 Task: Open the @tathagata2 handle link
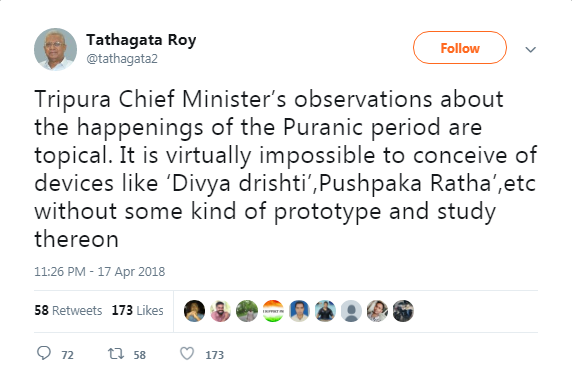pos(122,59)
